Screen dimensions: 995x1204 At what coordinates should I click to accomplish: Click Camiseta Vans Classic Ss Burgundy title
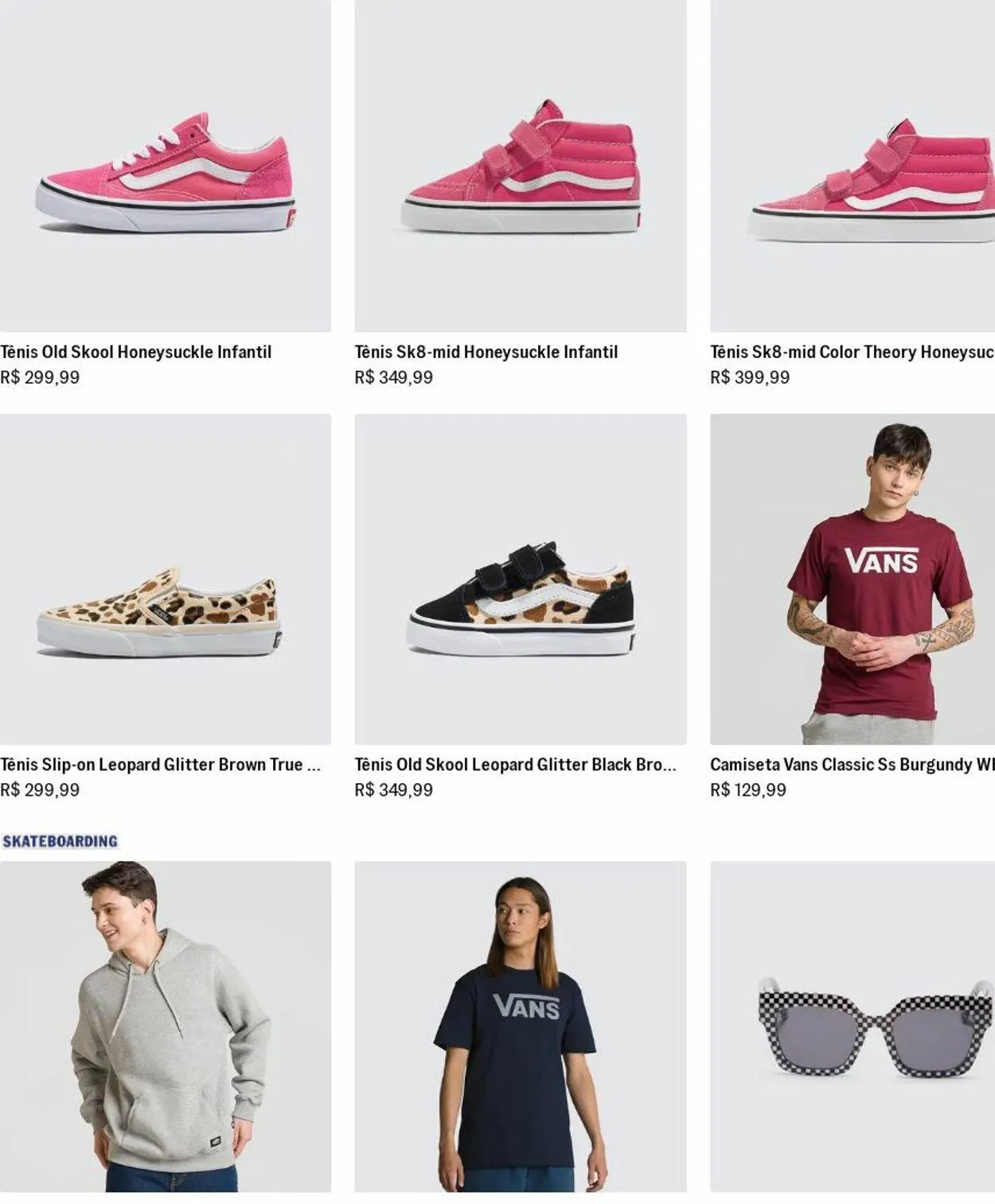[x=852, y=765]
